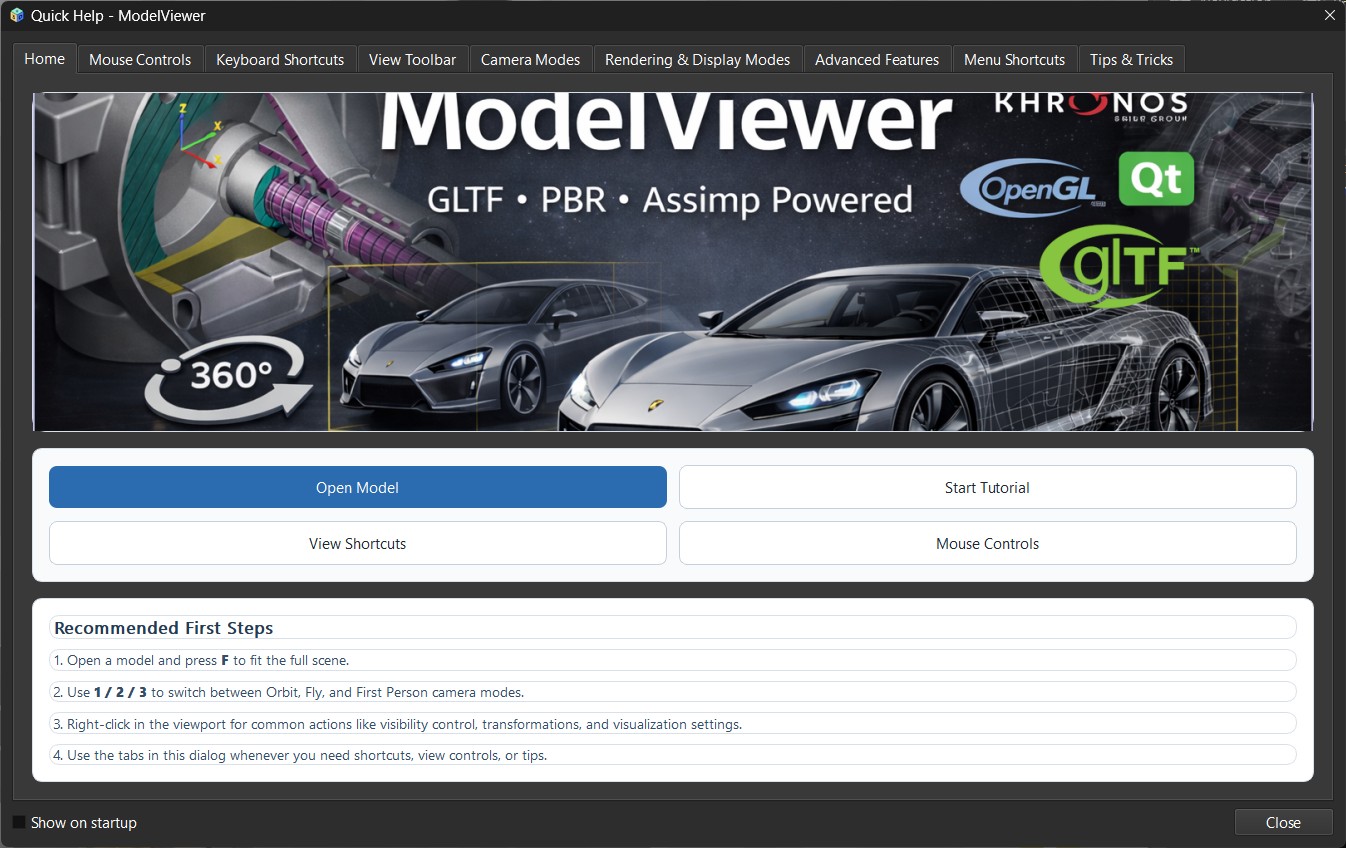Select the step about right-clicking in the viewport
Viewport: 1346px width, 848px height.
coord(673,723)
